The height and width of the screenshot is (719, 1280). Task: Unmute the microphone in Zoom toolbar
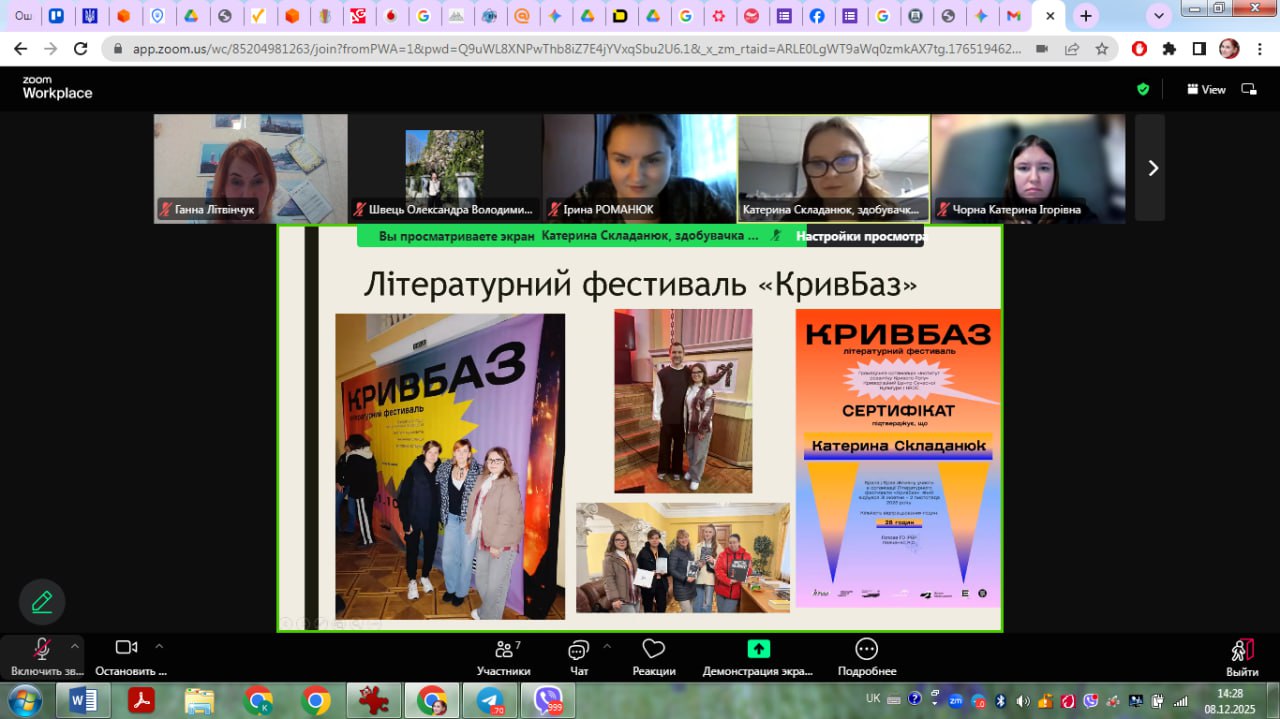[x=42, y=650]
